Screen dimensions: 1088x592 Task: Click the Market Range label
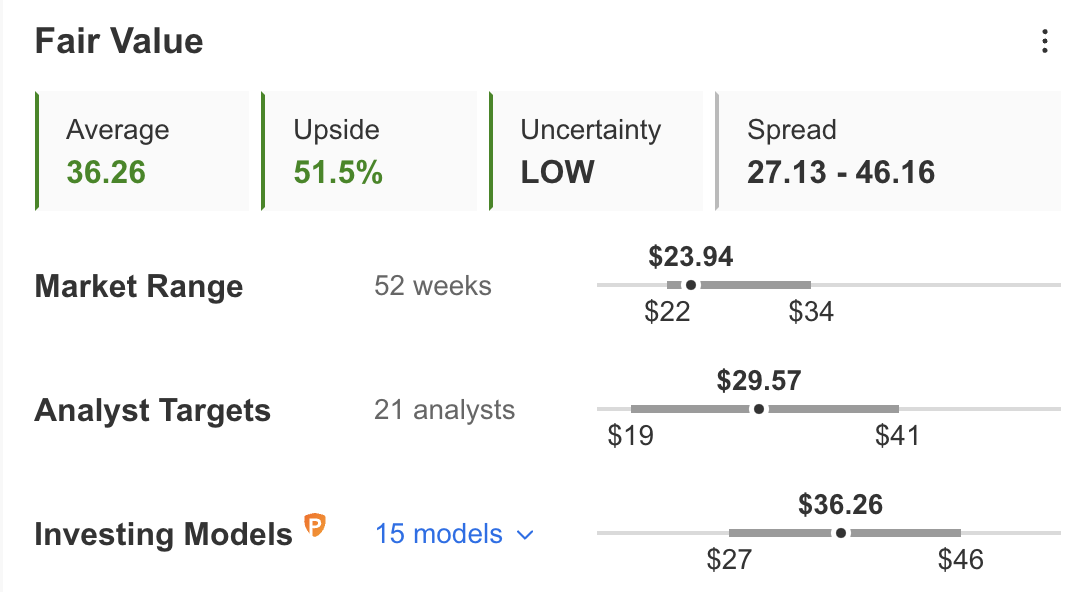[139, 286]
